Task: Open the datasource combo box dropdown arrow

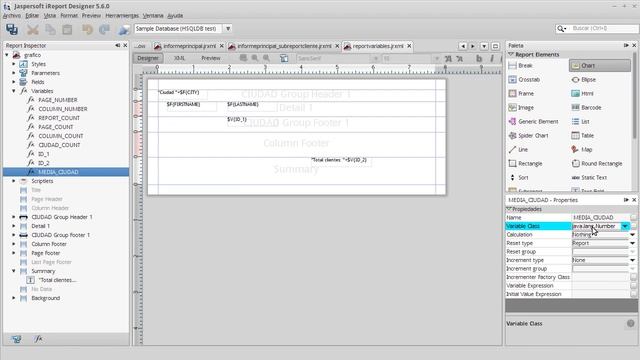Action: [228, 29]
